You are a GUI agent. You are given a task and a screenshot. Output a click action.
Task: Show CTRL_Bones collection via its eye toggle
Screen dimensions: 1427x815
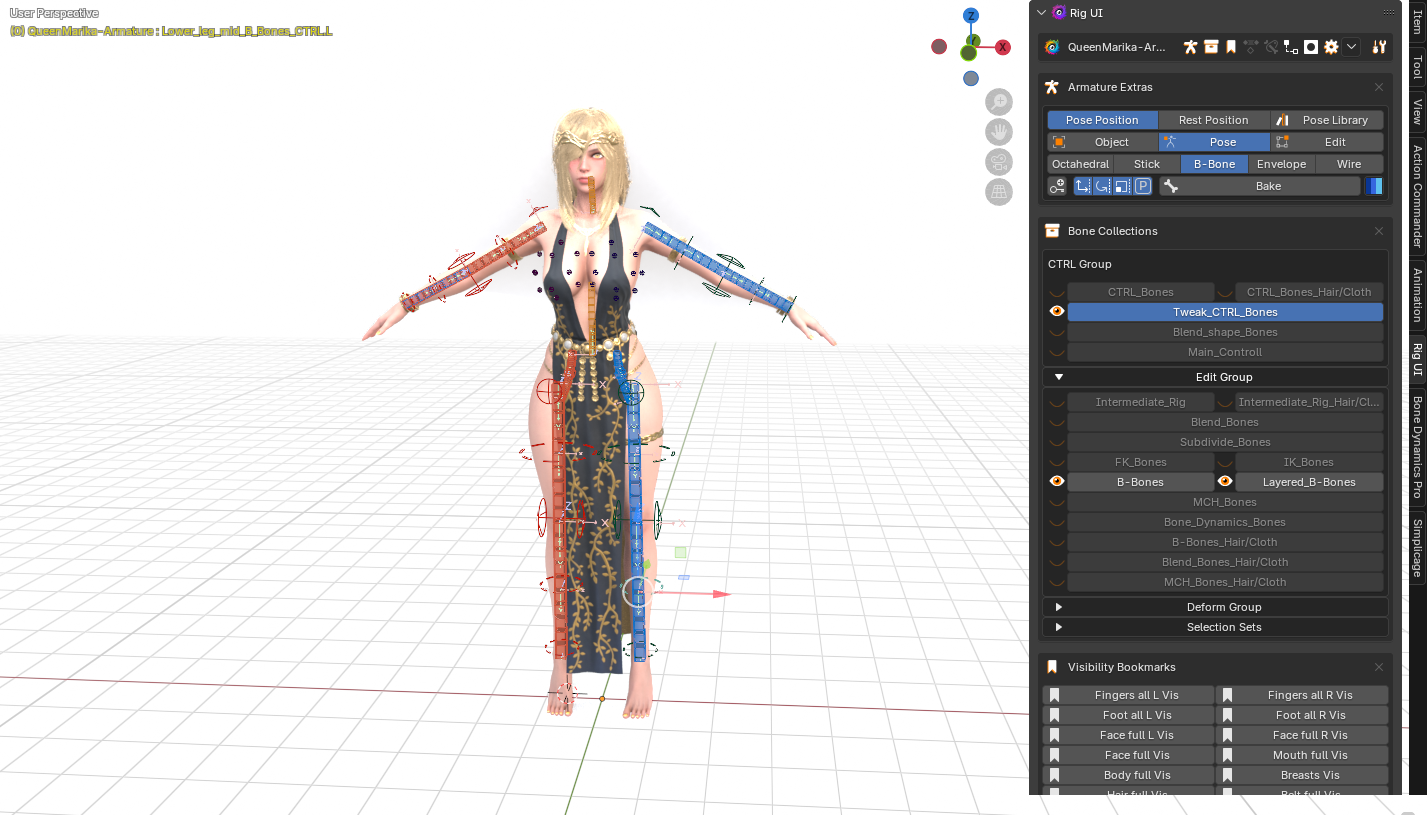[1056, 292]
